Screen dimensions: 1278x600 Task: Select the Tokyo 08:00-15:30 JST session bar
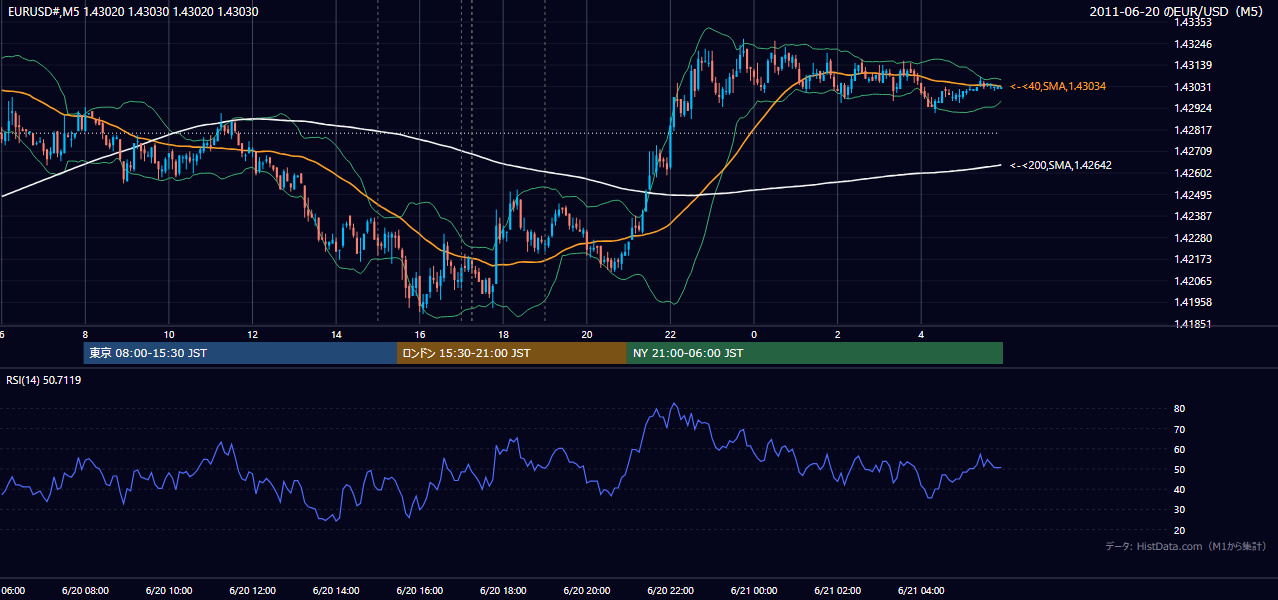point(240,353)
